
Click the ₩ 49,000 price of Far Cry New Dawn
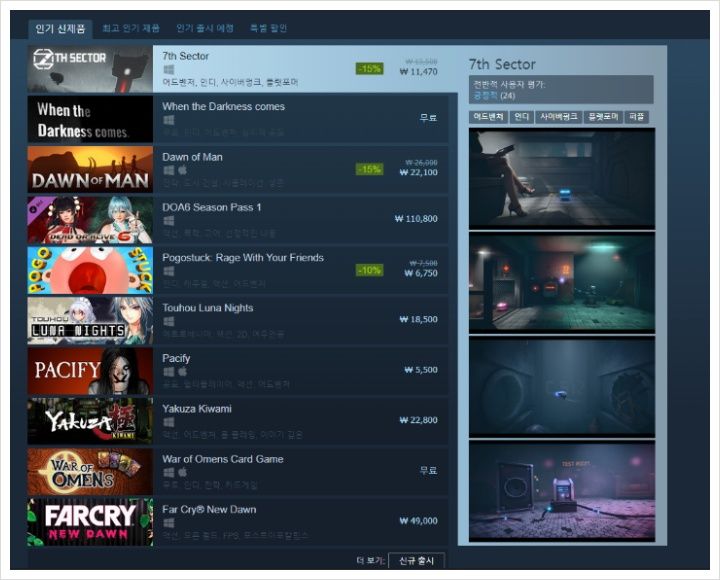[x=418, y=521]
